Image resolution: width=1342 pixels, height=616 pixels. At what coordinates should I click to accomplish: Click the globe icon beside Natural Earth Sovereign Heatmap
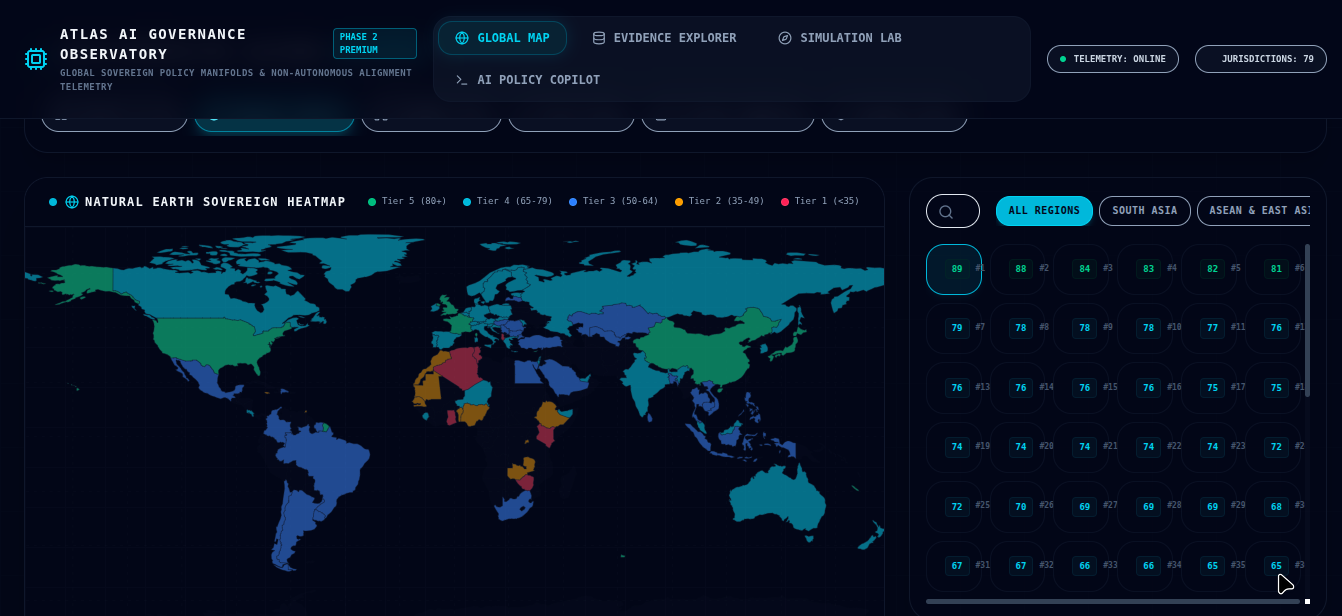(72, 202)
